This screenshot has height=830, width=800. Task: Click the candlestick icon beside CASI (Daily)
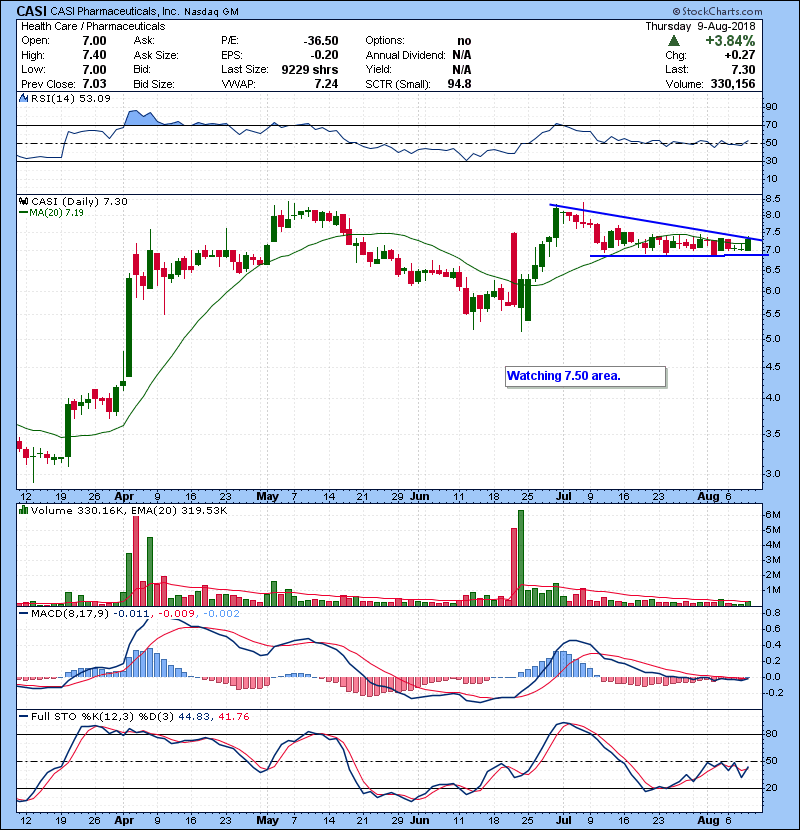[x=23, y=202]
